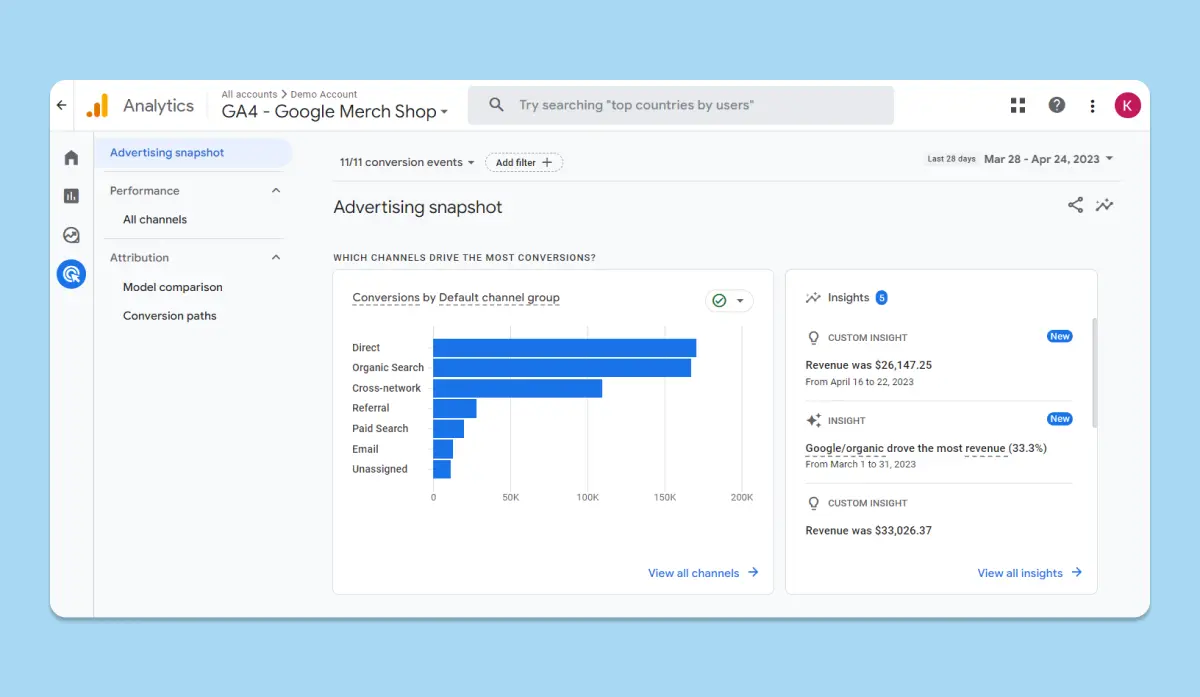Click the lightbulb icon beside Revenue $33,026.37
Screen dimensions: 1200x697
(813, 503)
